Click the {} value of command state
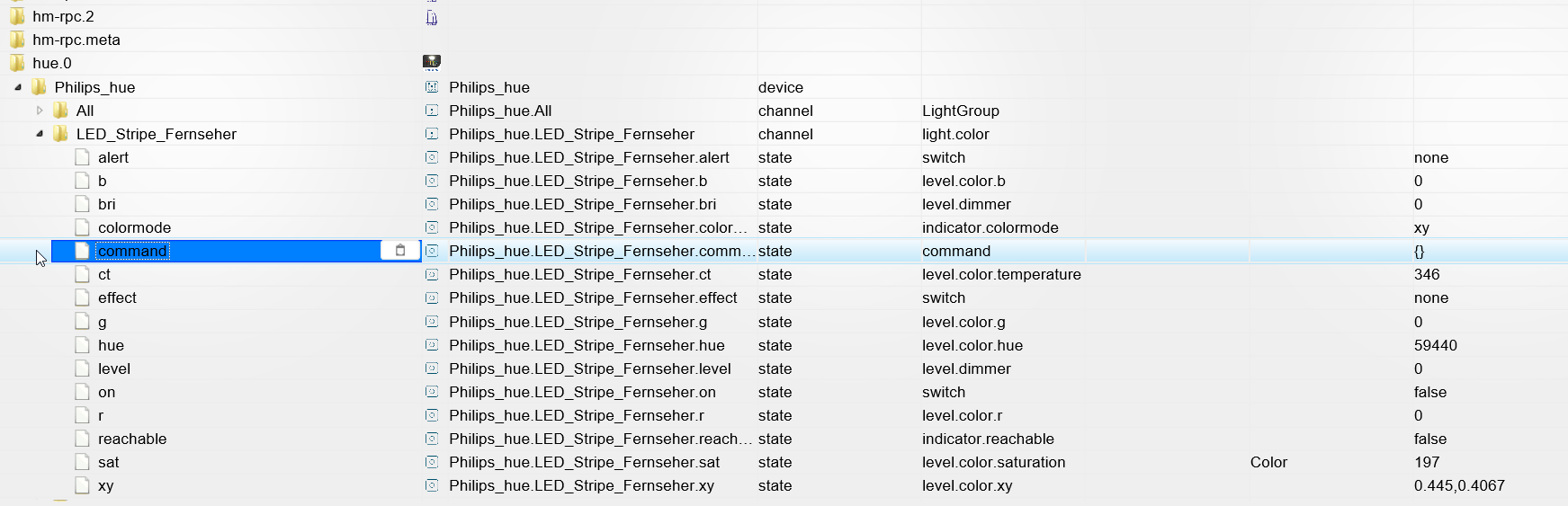The height and width of the screenshot is (506, 1568). [1420, 251]
